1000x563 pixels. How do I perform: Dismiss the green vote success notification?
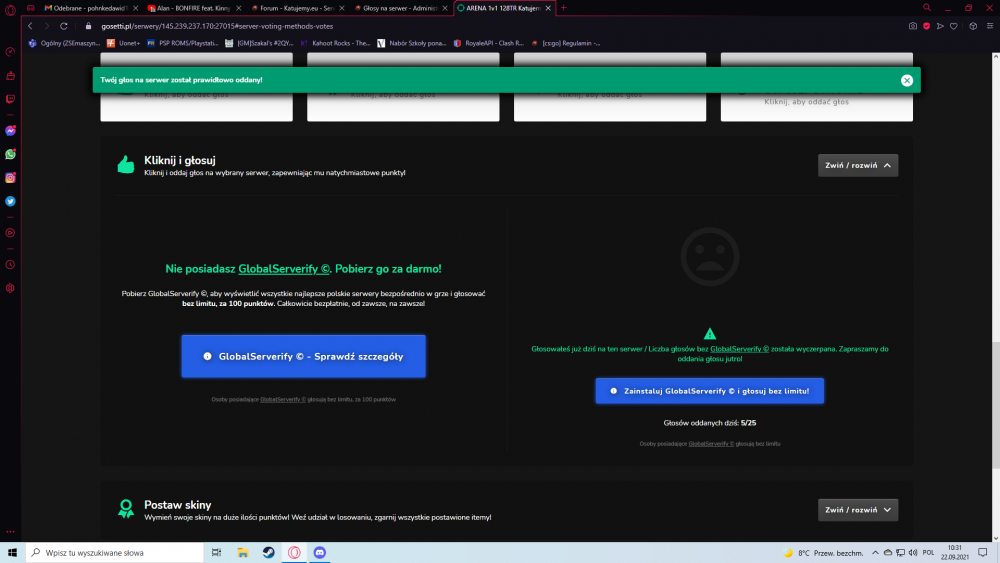pos(906,80)
